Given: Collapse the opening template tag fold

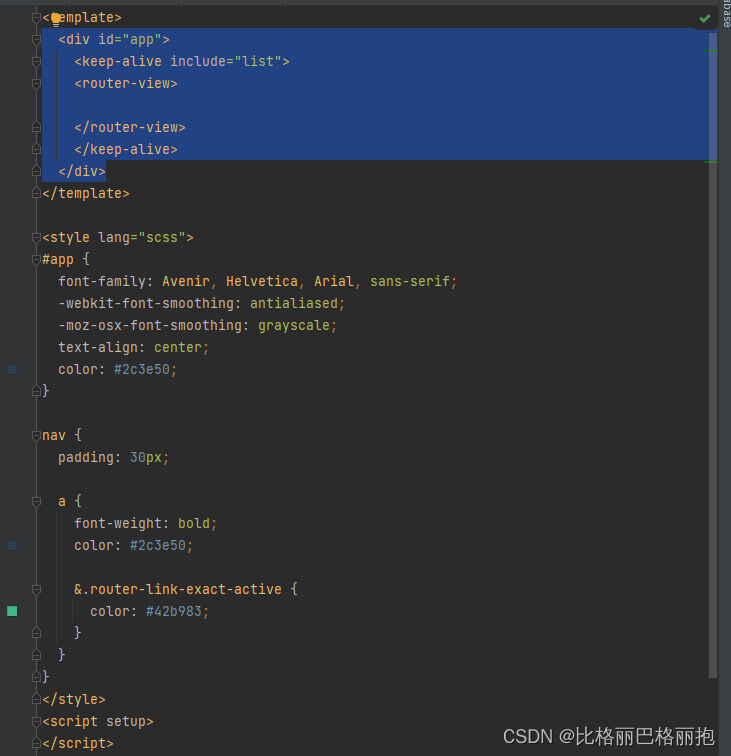Looking at the screenshot, I should coord(36,18).
